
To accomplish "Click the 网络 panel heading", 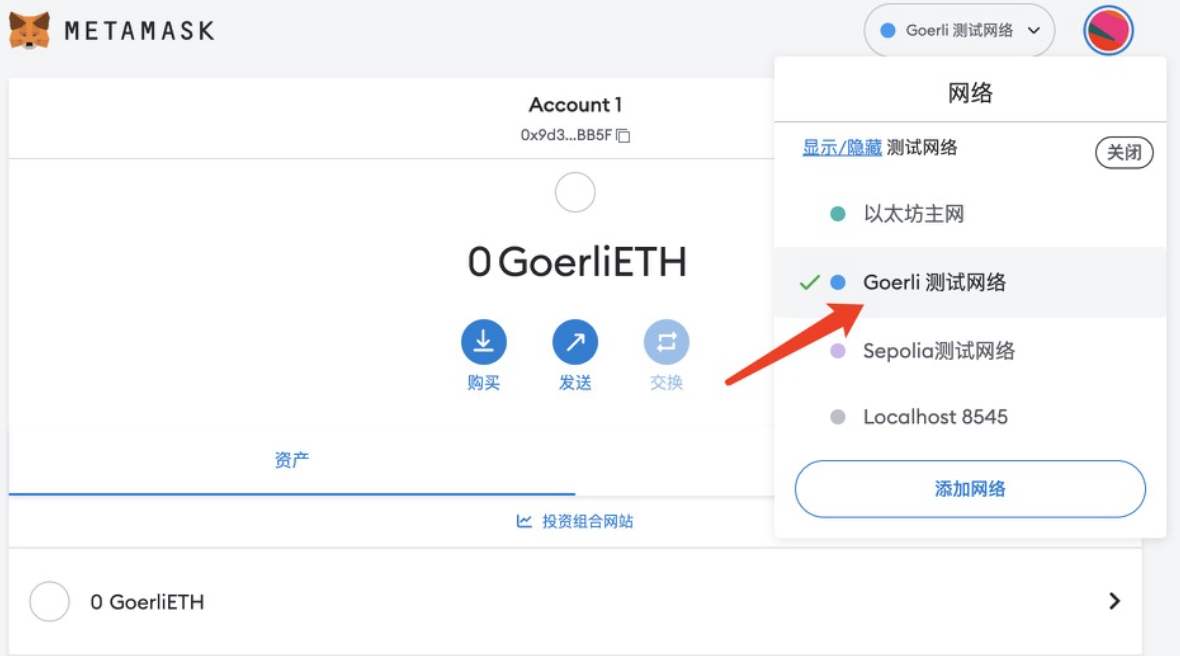I will (970, 93).
